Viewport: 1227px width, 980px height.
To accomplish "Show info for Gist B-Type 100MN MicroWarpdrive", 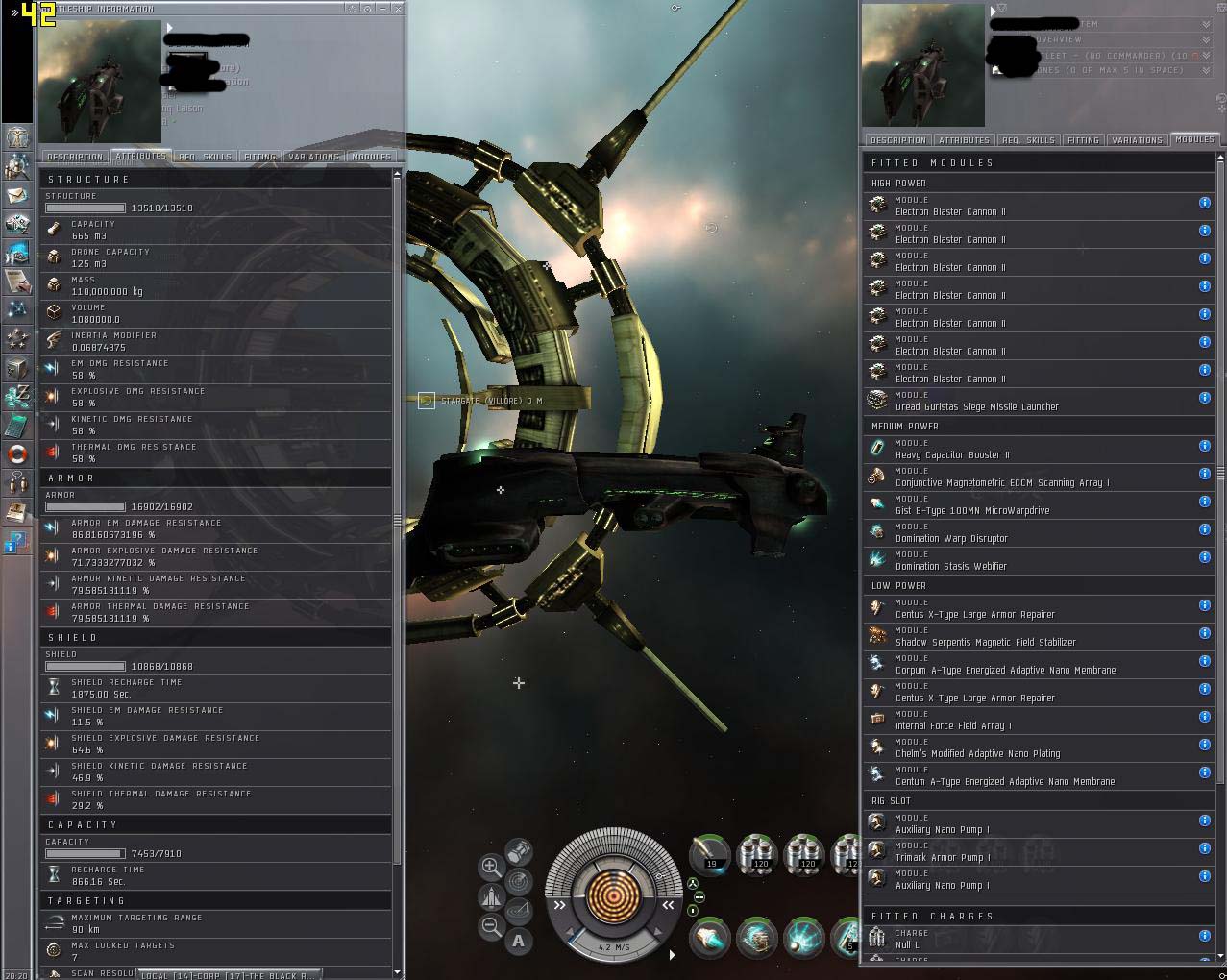I will [x=1204, y=502].
